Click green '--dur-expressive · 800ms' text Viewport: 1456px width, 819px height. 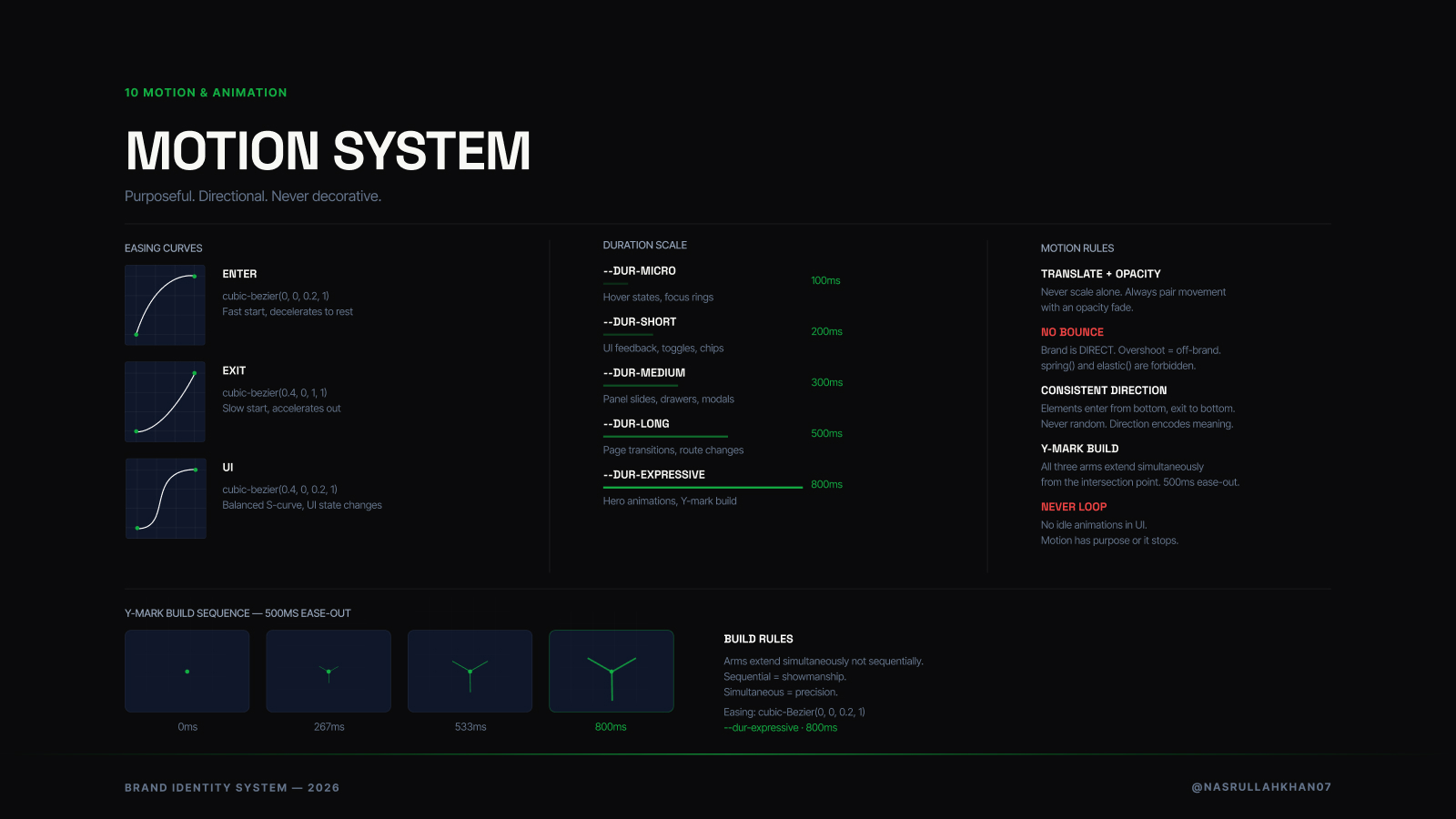point(780,728)
